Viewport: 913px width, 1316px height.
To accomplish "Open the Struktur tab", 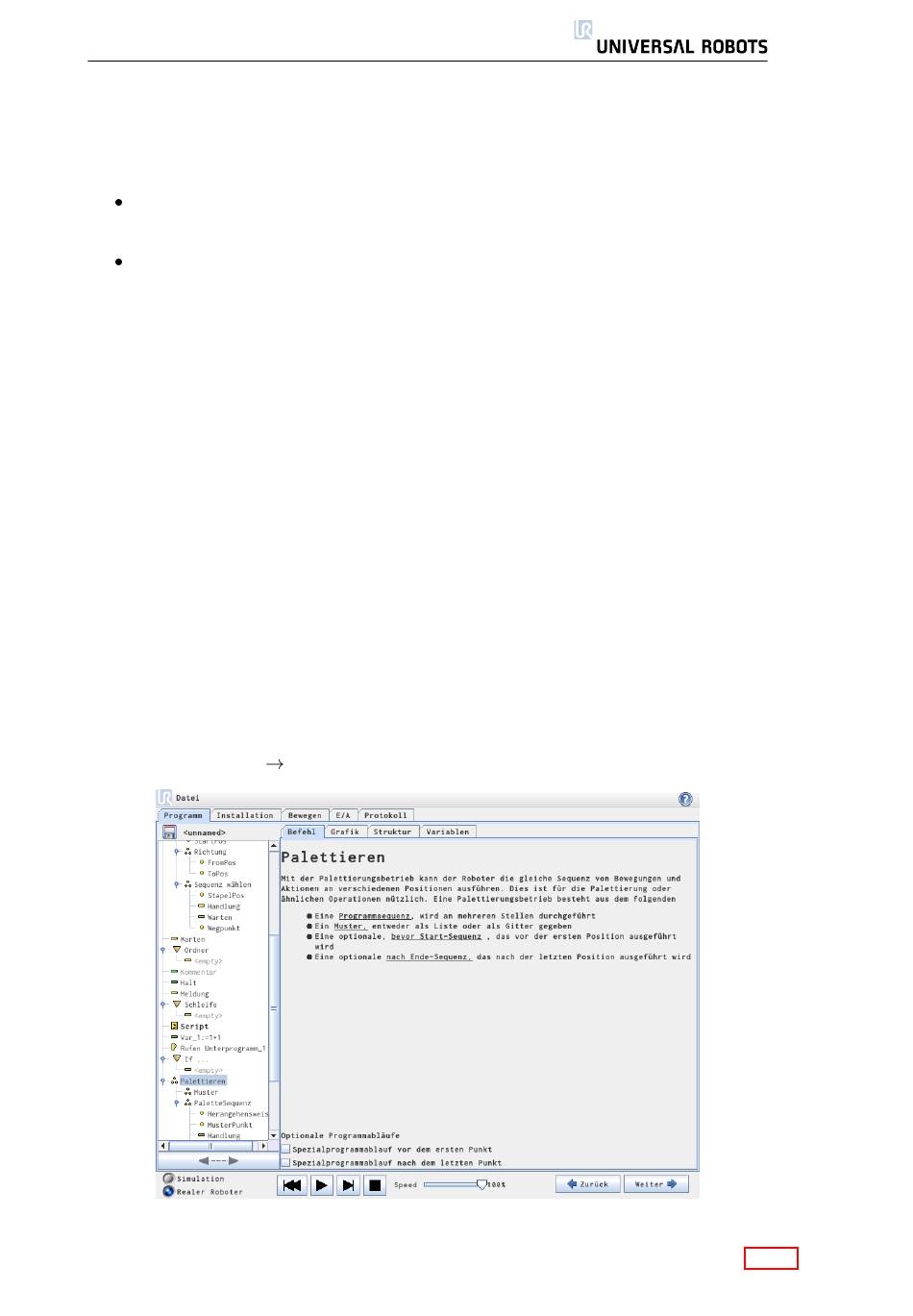I will click(x=392, y=832).
